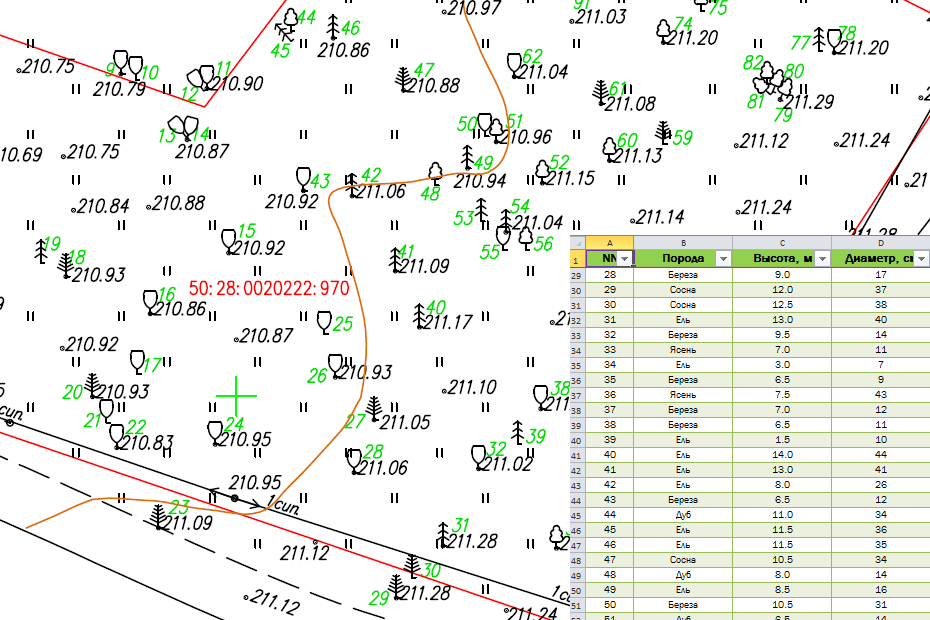Viewport: 930px width, 620px height.
Task: Open the filter dropdown for the Диаметр column
Action: click(921, 259)
